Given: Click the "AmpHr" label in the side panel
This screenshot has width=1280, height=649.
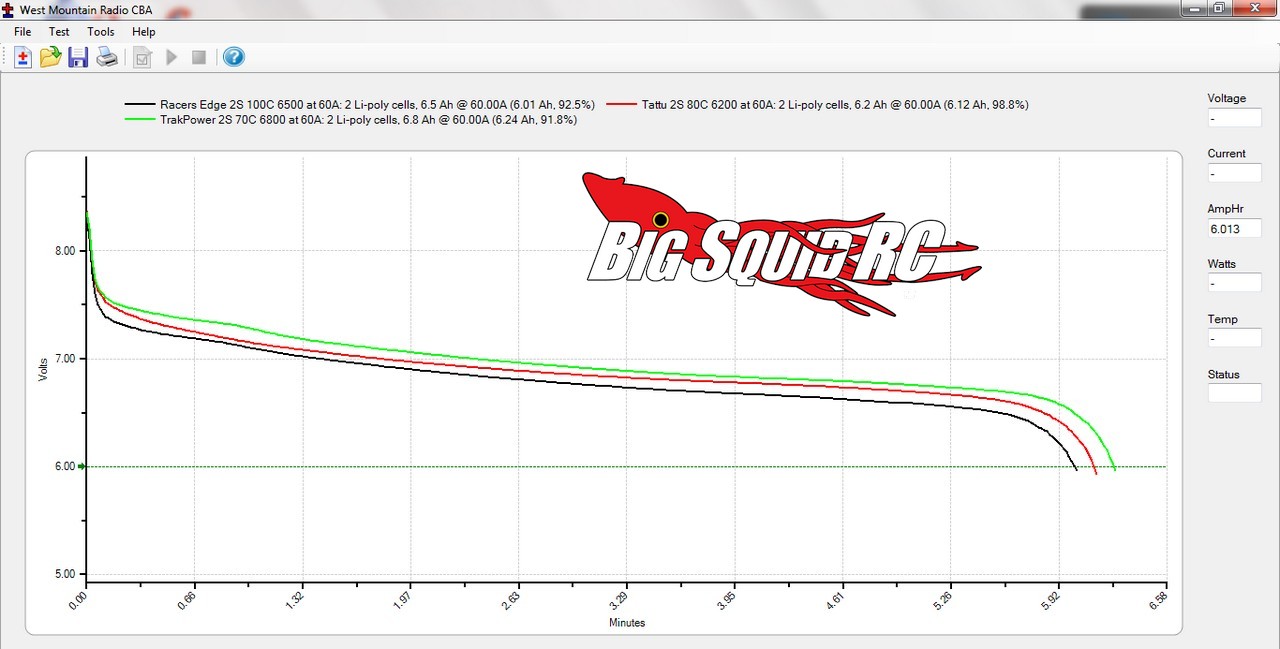Looking at the screenshot, I should pyautogui.click(x=1226, y=209).
